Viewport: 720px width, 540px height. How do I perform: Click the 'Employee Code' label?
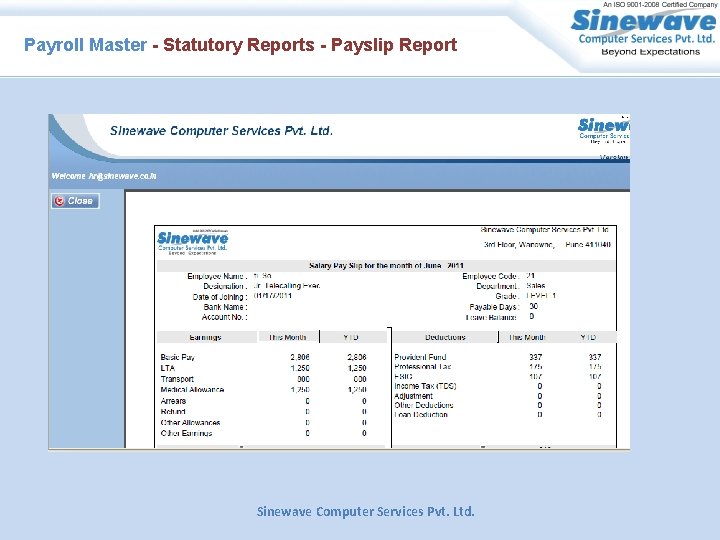491,276
